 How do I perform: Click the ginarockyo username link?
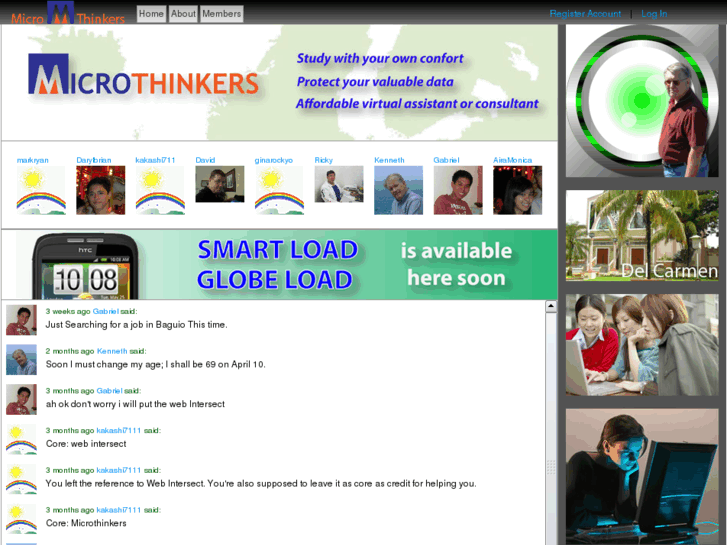point(274,160)
